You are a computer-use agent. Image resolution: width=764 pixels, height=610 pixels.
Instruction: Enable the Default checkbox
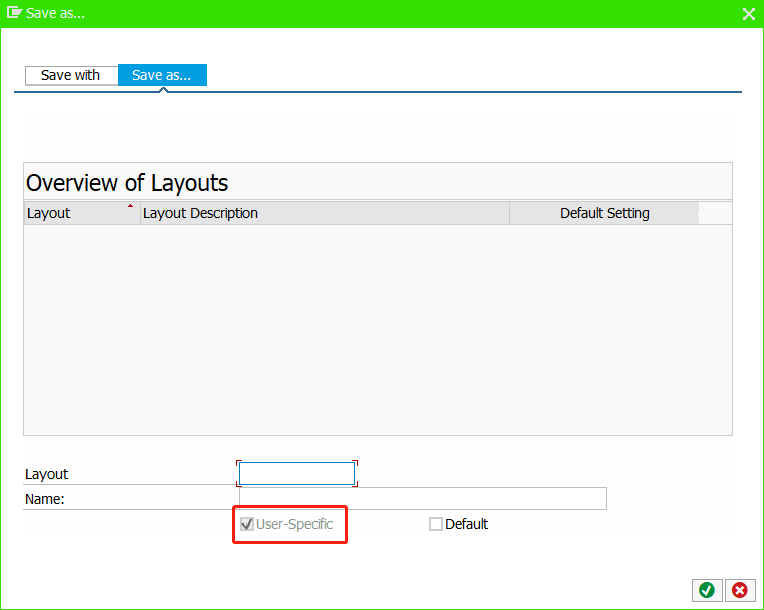pos(436,524)
